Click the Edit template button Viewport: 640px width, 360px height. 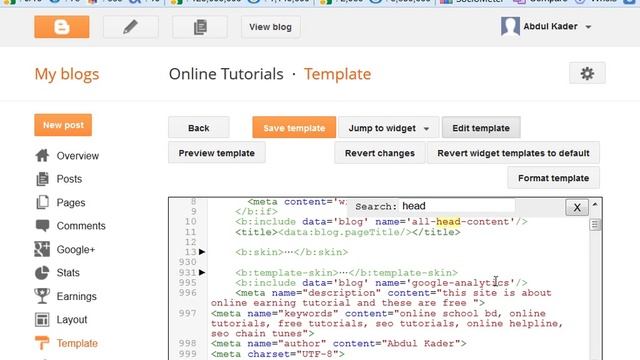481,128
